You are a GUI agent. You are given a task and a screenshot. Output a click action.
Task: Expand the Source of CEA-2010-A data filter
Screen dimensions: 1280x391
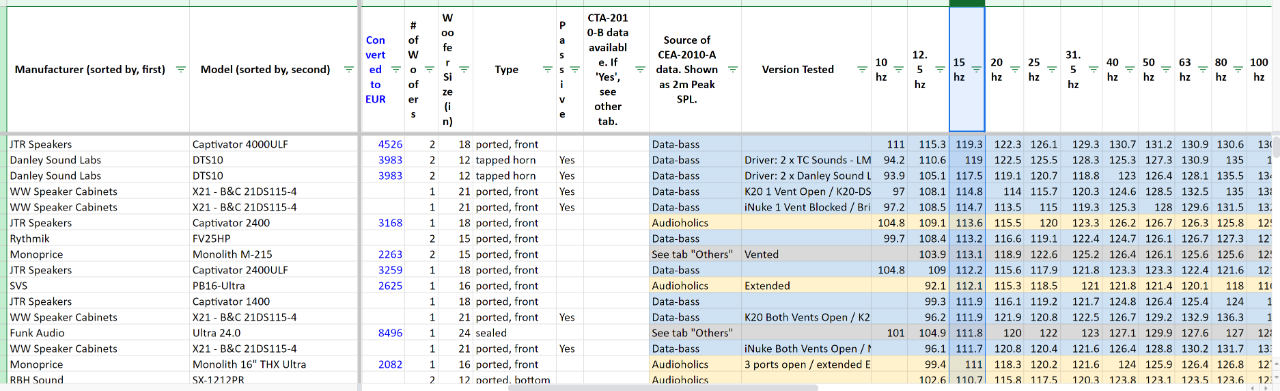733,70
